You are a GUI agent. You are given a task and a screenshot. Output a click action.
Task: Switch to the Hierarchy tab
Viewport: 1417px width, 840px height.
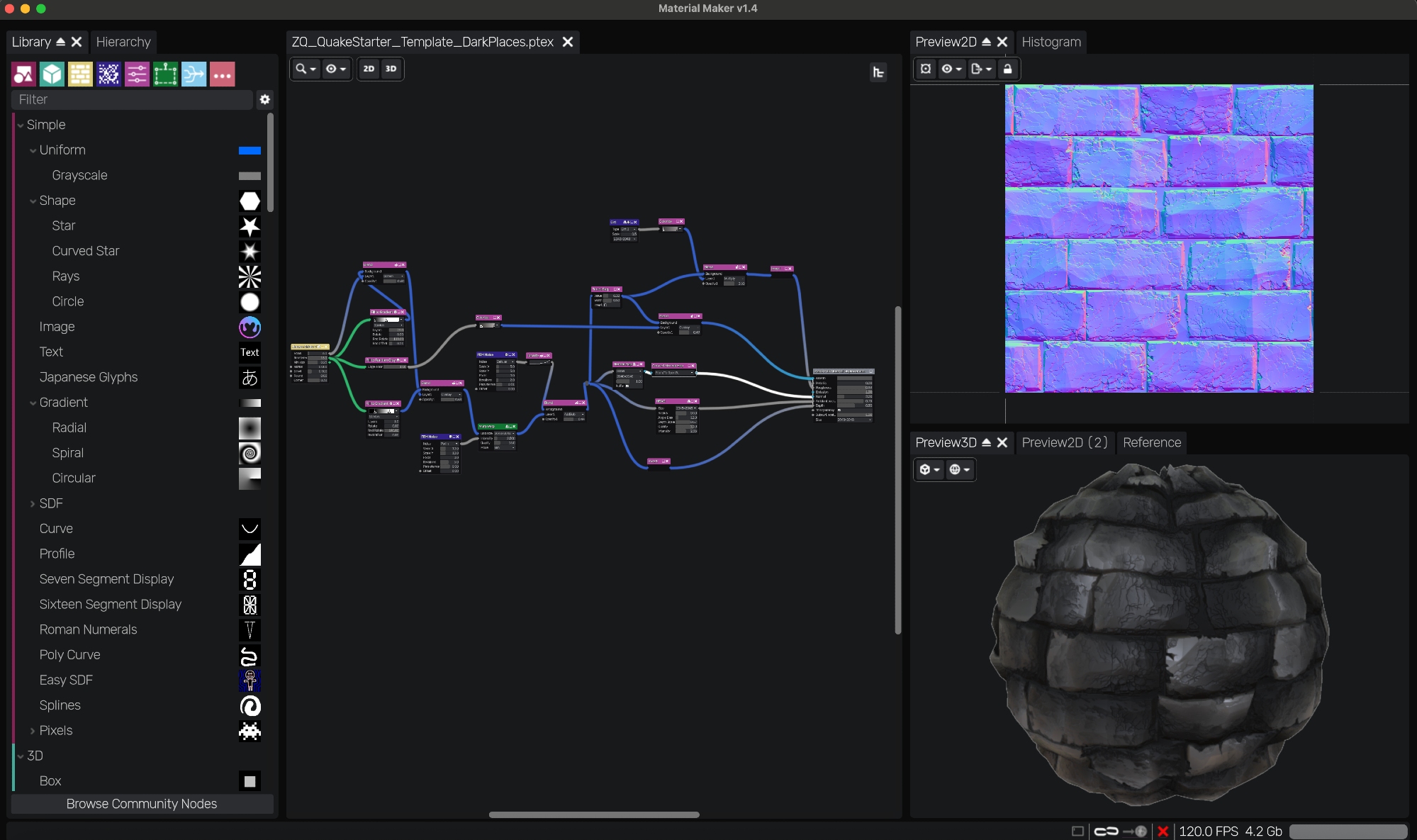click(123, 42)
